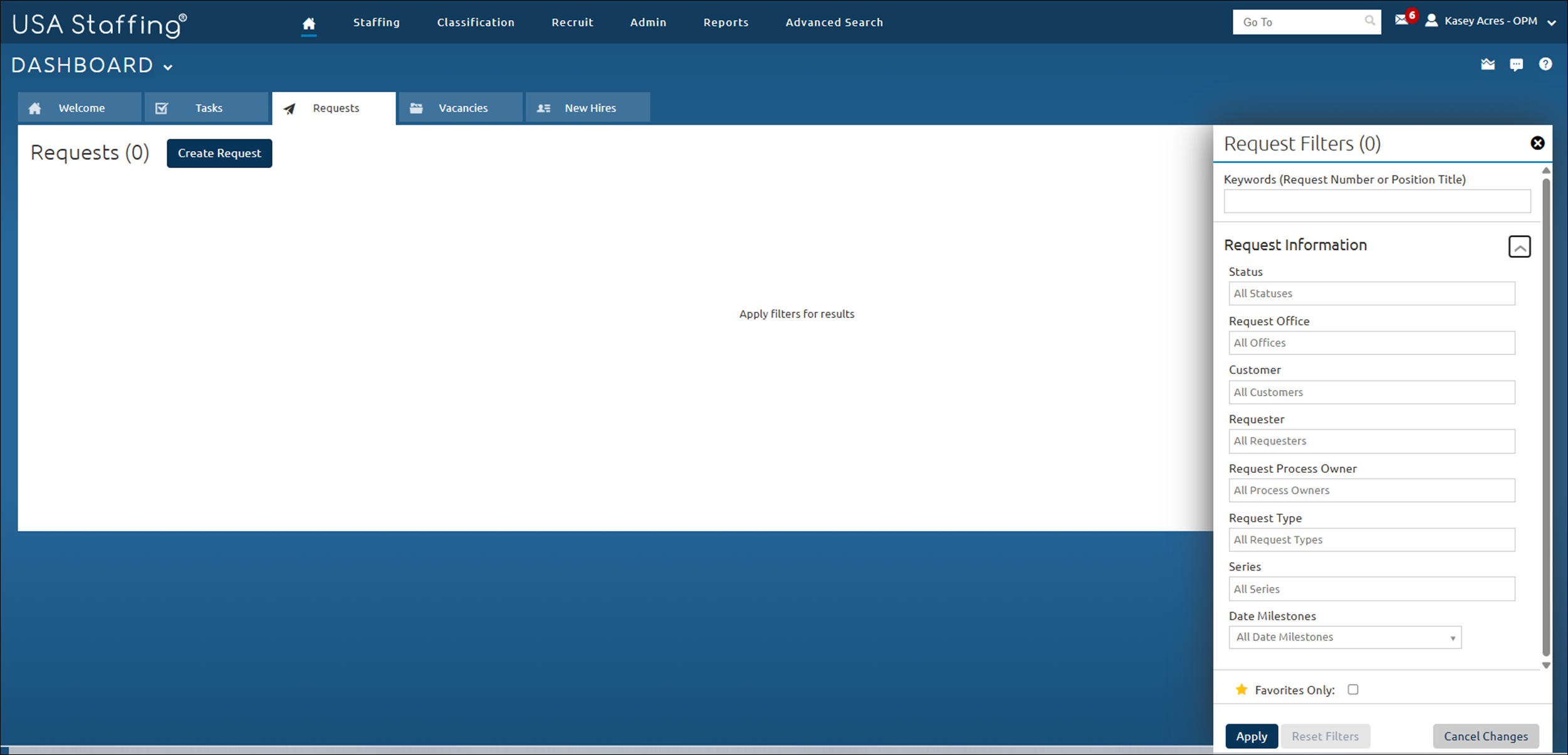
Task: Open the Requester filter field
Action: pos(1372,441)
